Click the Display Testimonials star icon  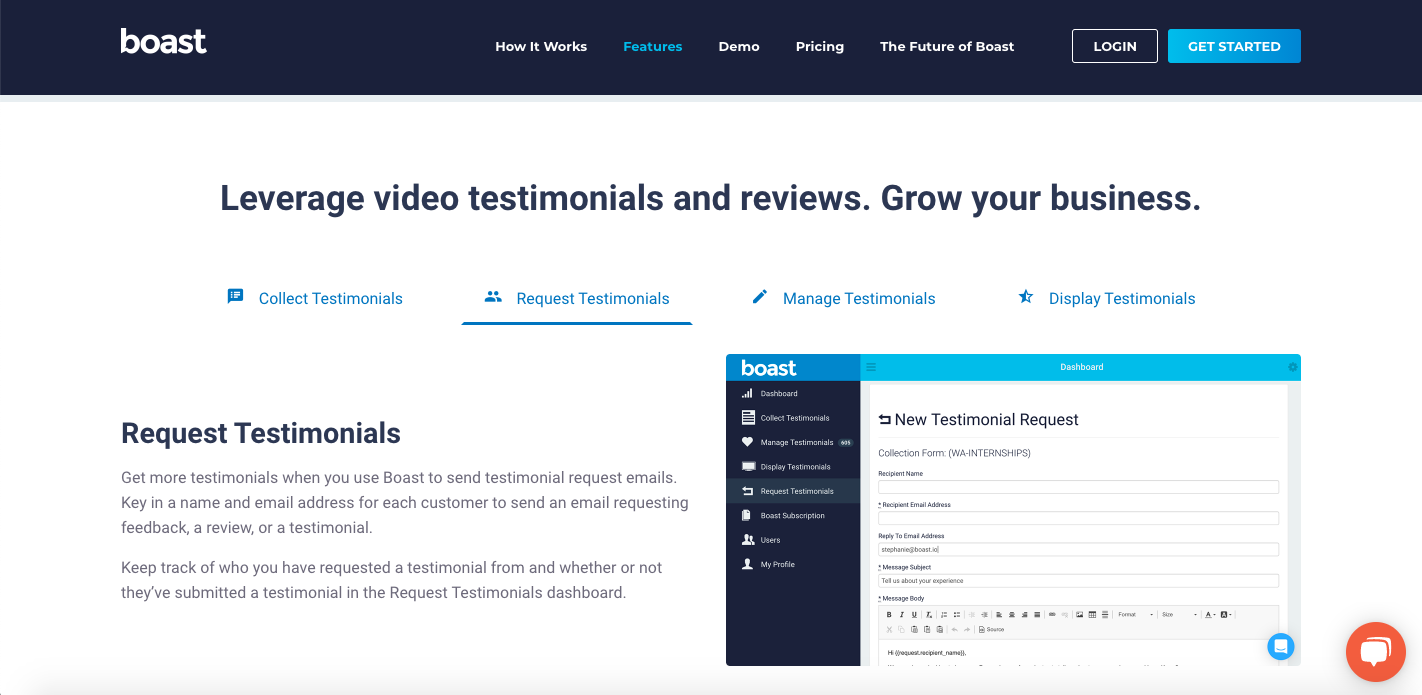(x=1025, y=296)
